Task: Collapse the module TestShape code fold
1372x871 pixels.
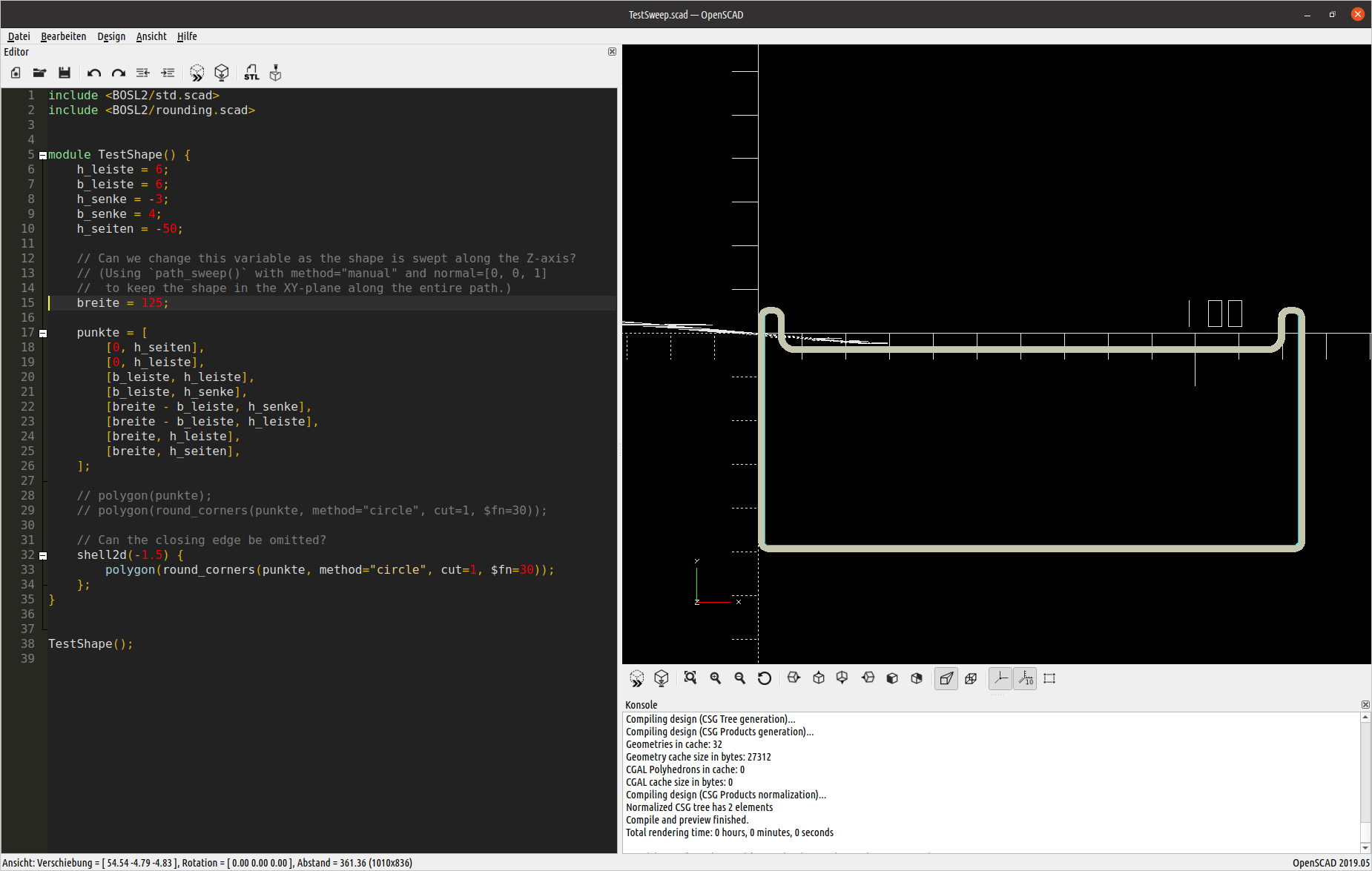Action: (x=43, y=156)
